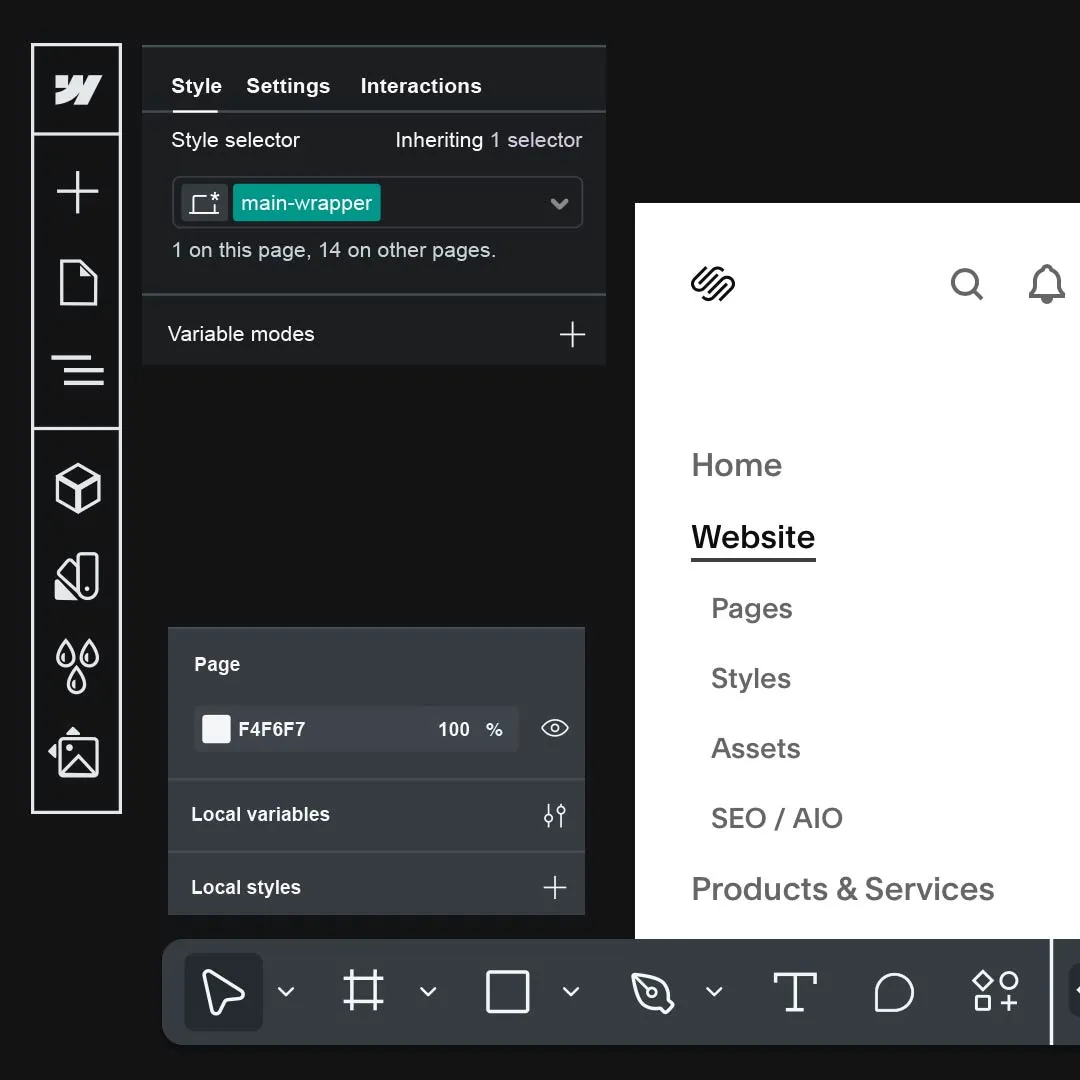Open the Comments tool
Viewport: 1080px width, 1080px height.
pyautogui.click(x=894, y=992)
